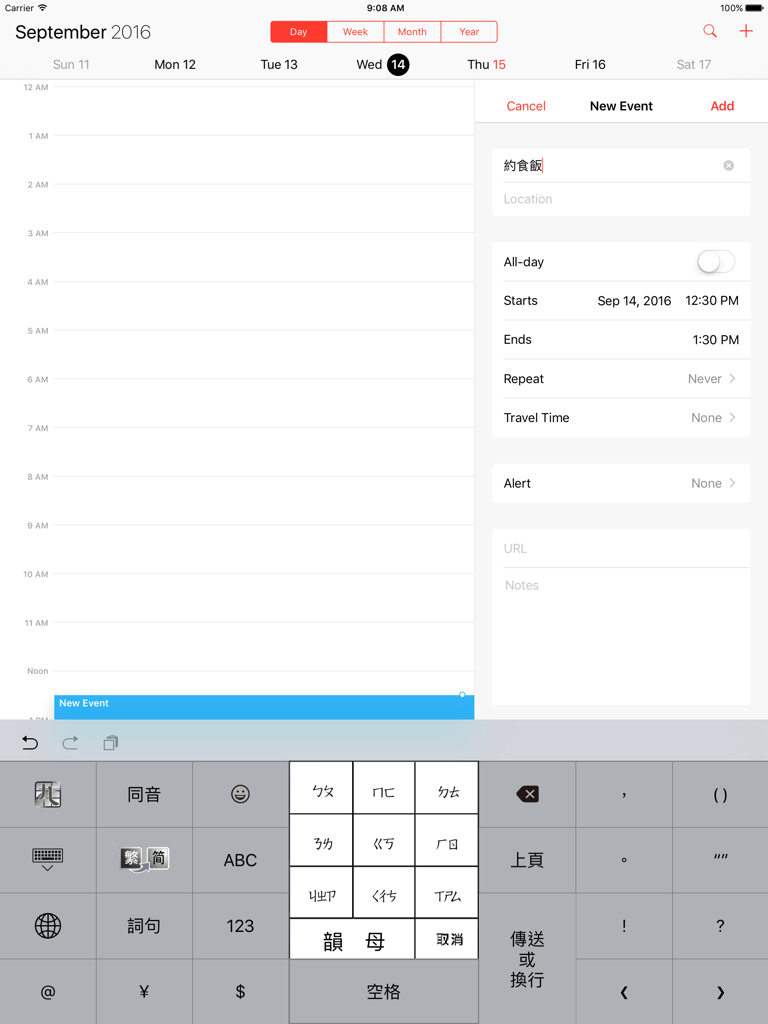The height and width of the screenshot is (1024, 768).
Task: Clear the event title text field
Action: pyautogui.click(x=728, y=166)
